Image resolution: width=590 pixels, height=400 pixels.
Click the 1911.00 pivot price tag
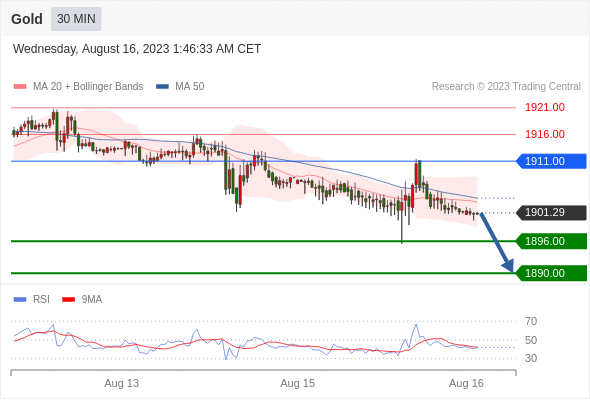[551, 161]
